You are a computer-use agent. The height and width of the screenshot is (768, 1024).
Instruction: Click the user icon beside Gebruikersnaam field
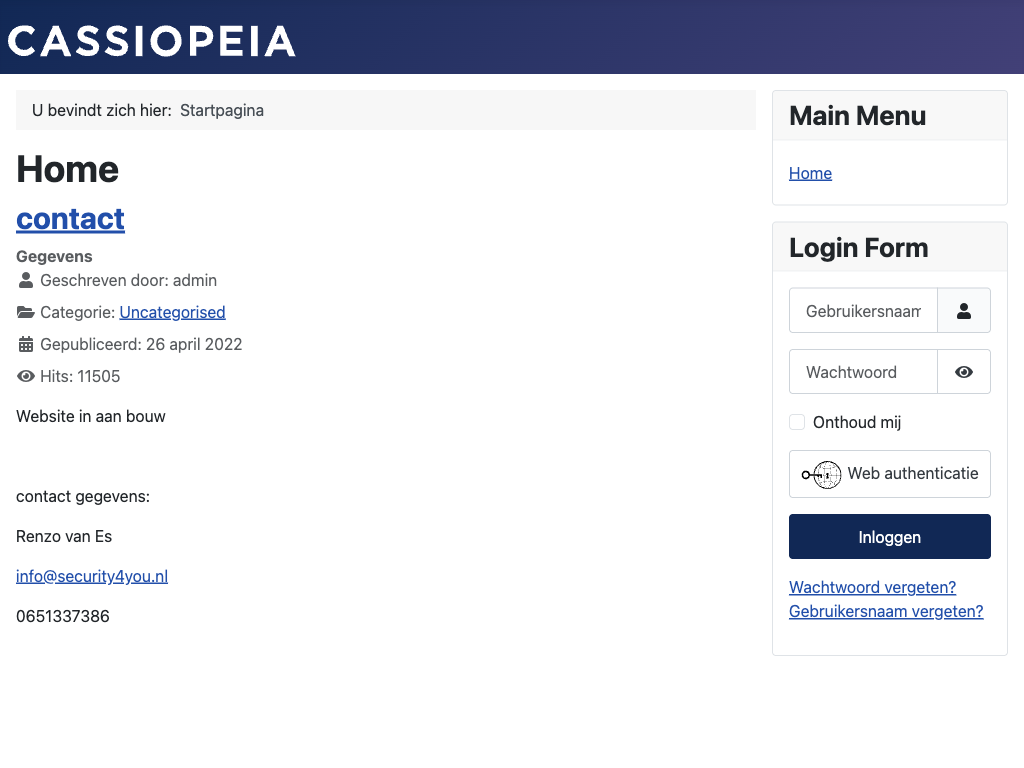pyautogui.click(x=964, y=311)
